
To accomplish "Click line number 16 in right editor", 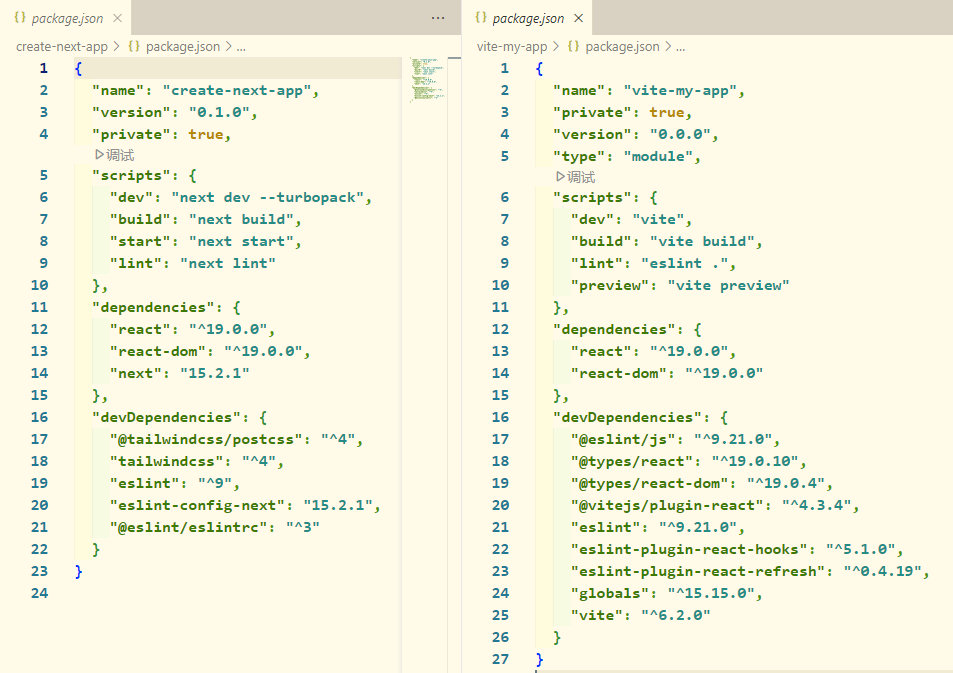I will pos(500,417).
